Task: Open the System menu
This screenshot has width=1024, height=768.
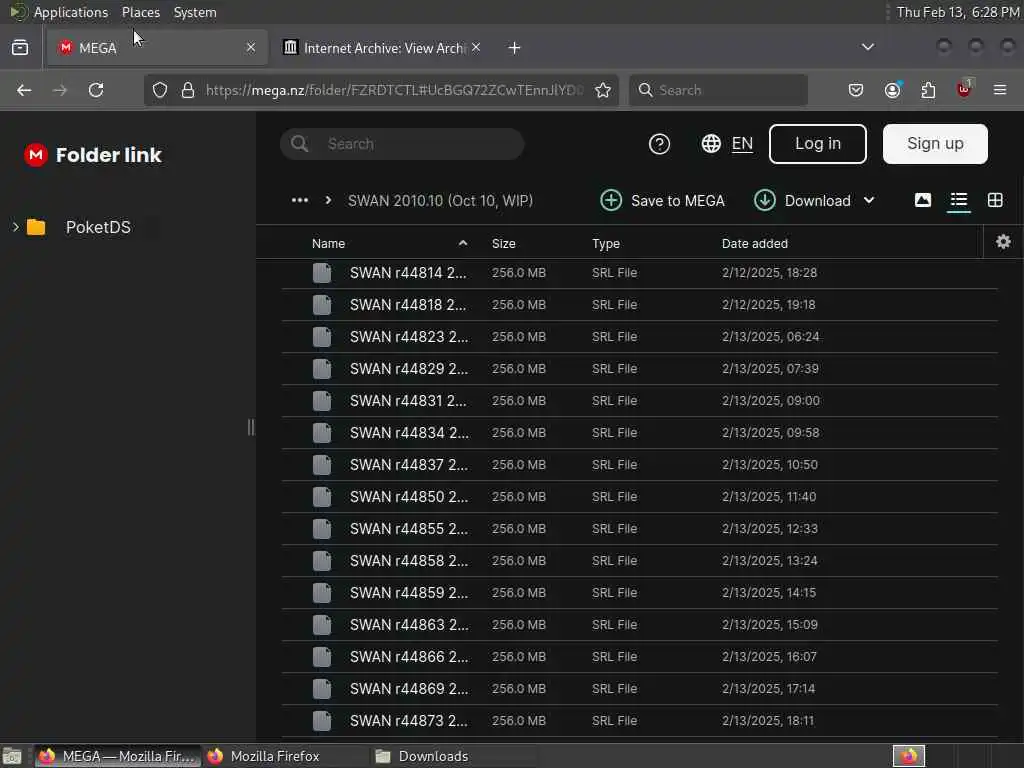Action: [x=195, y=12]
